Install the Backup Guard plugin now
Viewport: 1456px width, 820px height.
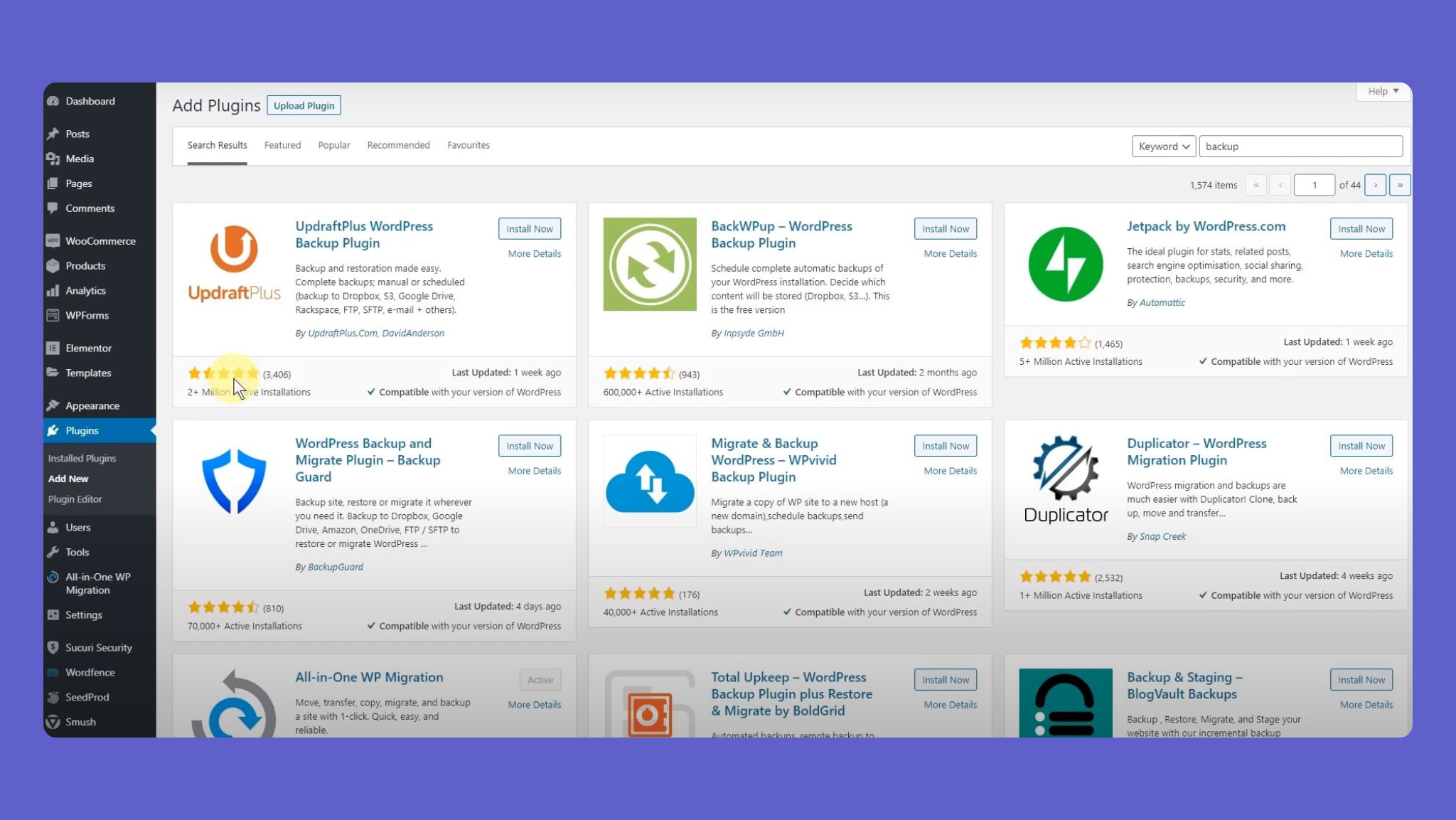530,446
